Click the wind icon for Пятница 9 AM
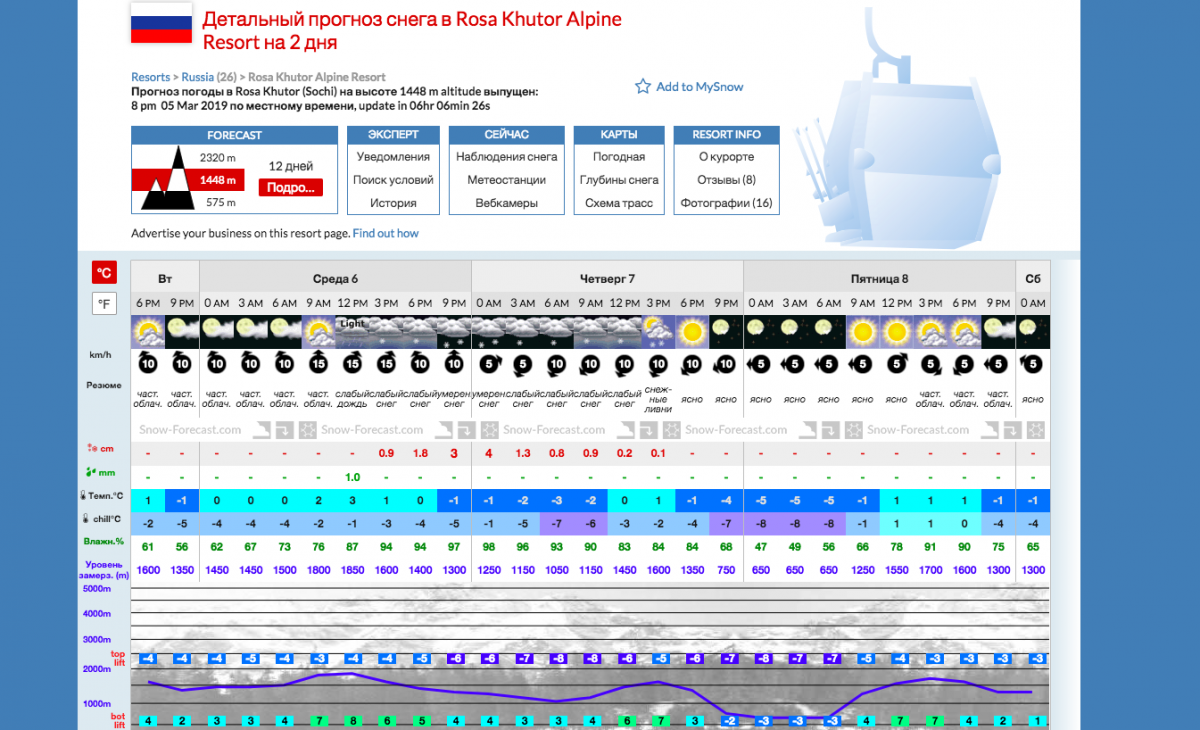This screenshot has width=1200, height=730. click(862, 363)
